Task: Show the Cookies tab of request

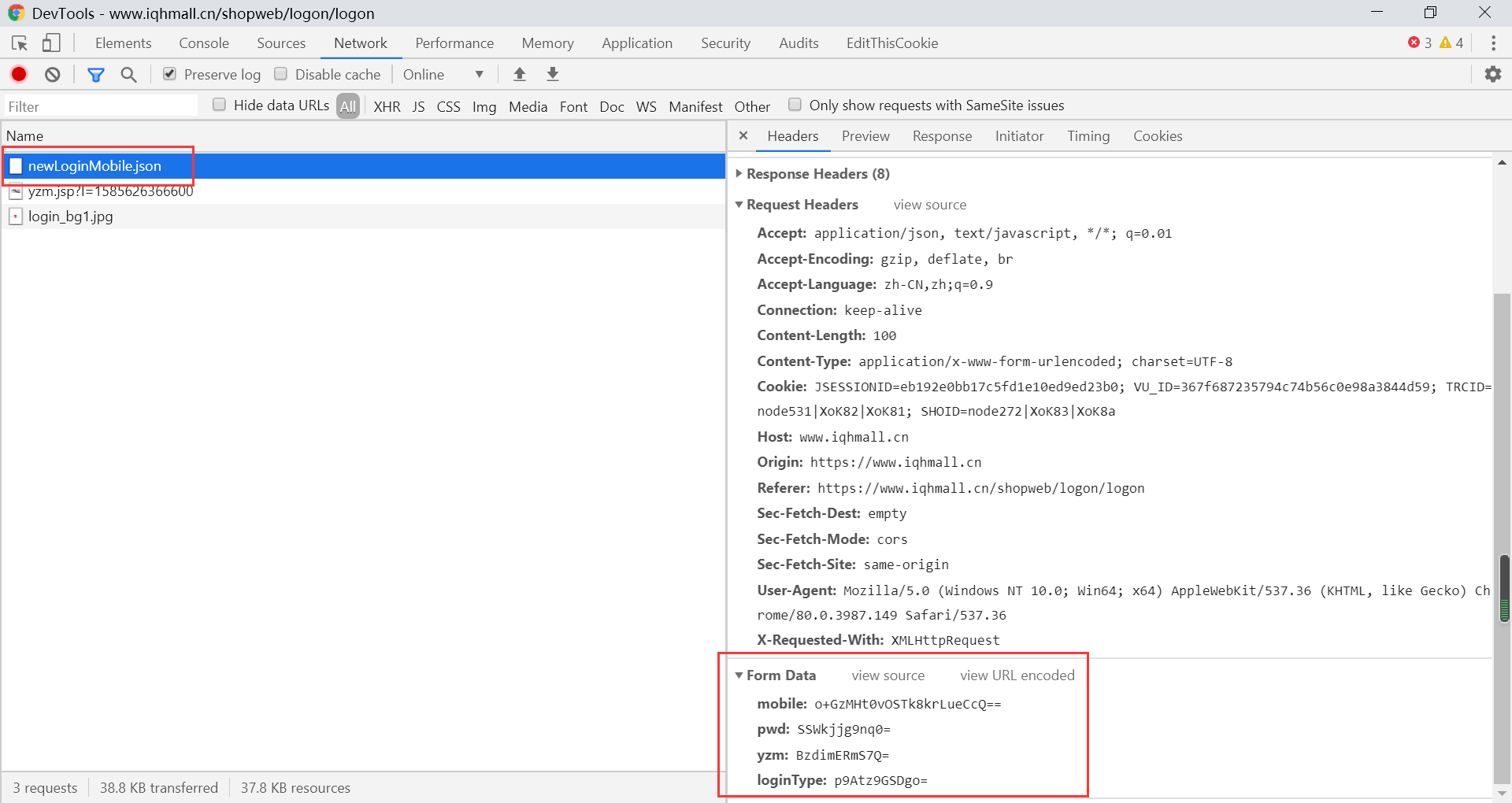Action: pyautogui.click(x=1158, y=136)
